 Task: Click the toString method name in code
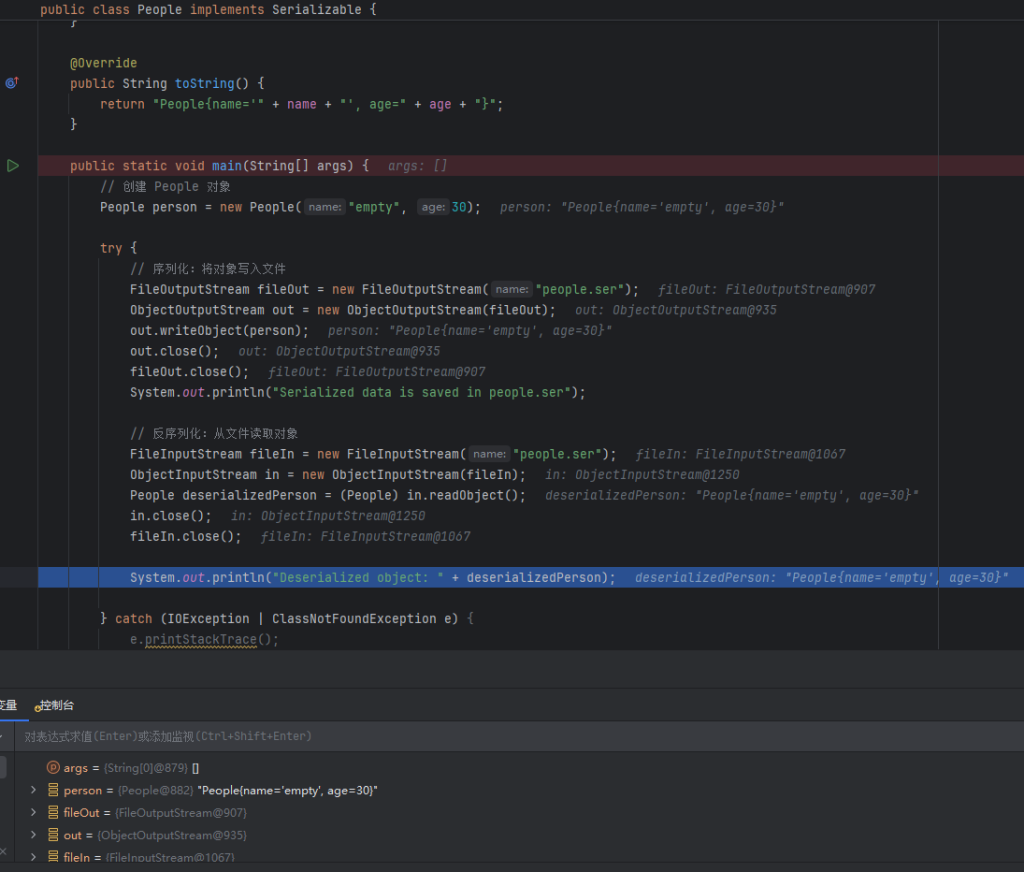(x=204, y=83)
